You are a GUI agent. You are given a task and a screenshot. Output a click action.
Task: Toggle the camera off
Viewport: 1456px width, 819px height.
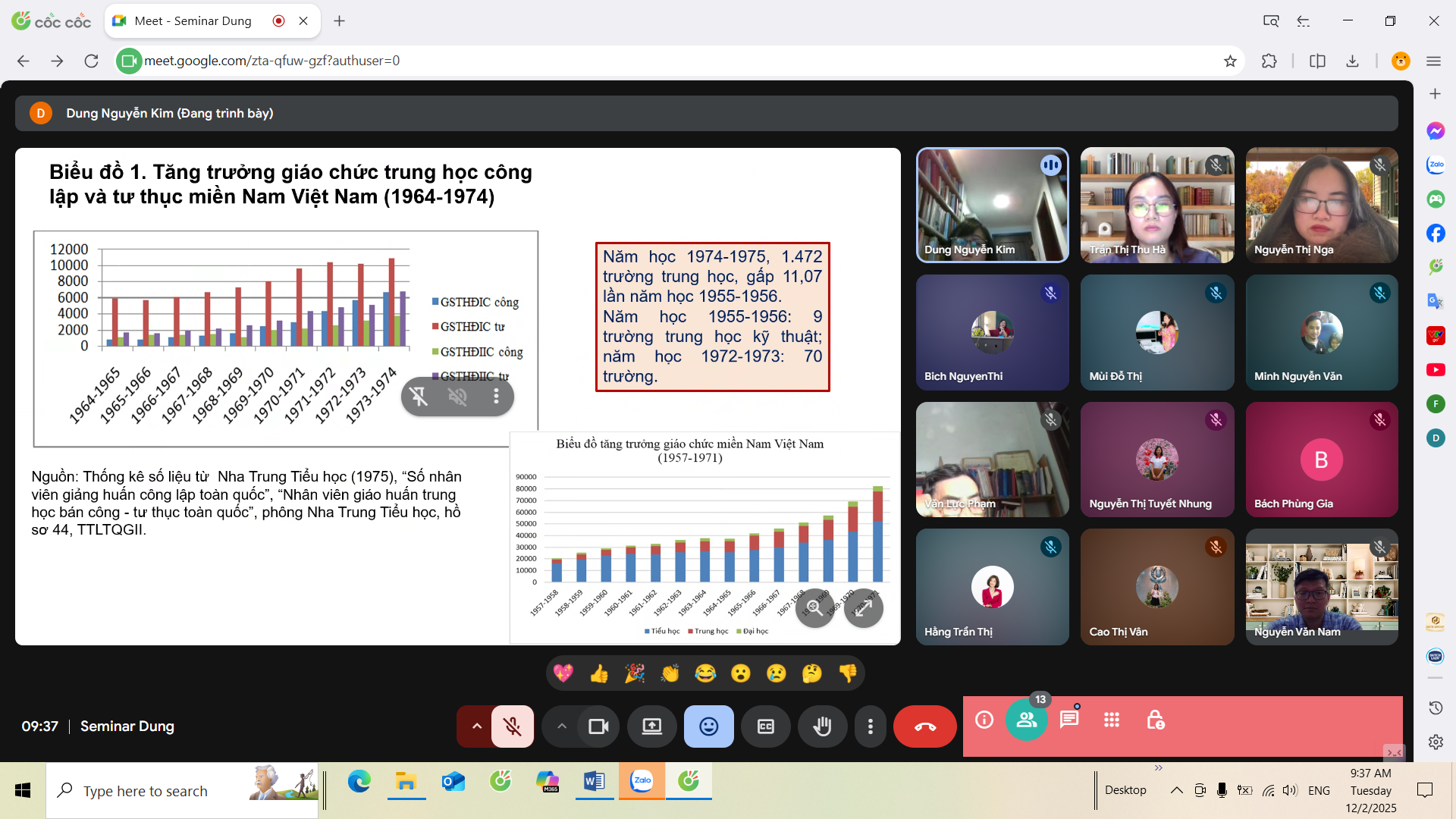tap(598, 726)
